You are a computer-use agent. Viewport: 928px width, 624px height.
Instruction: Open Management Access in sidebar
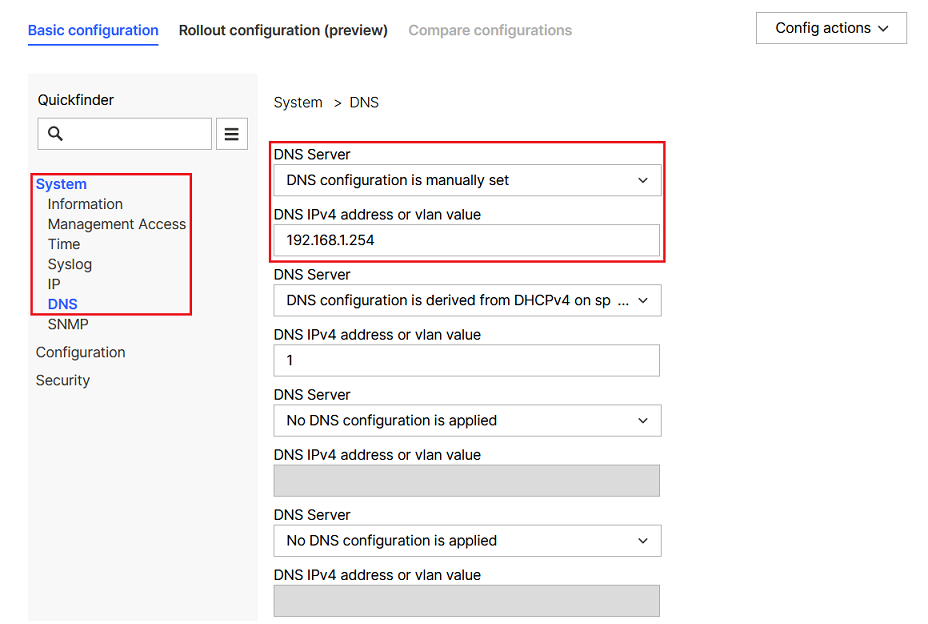[117, 224]
